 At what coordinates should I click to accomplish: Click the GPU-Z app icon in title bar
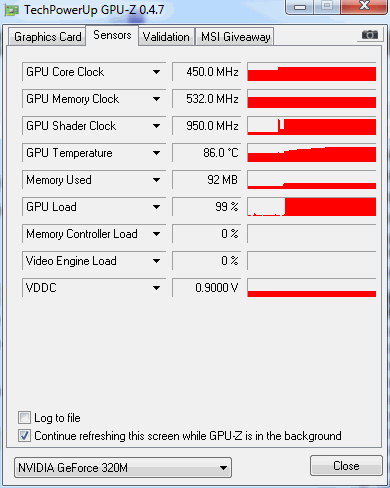[12, 10]
